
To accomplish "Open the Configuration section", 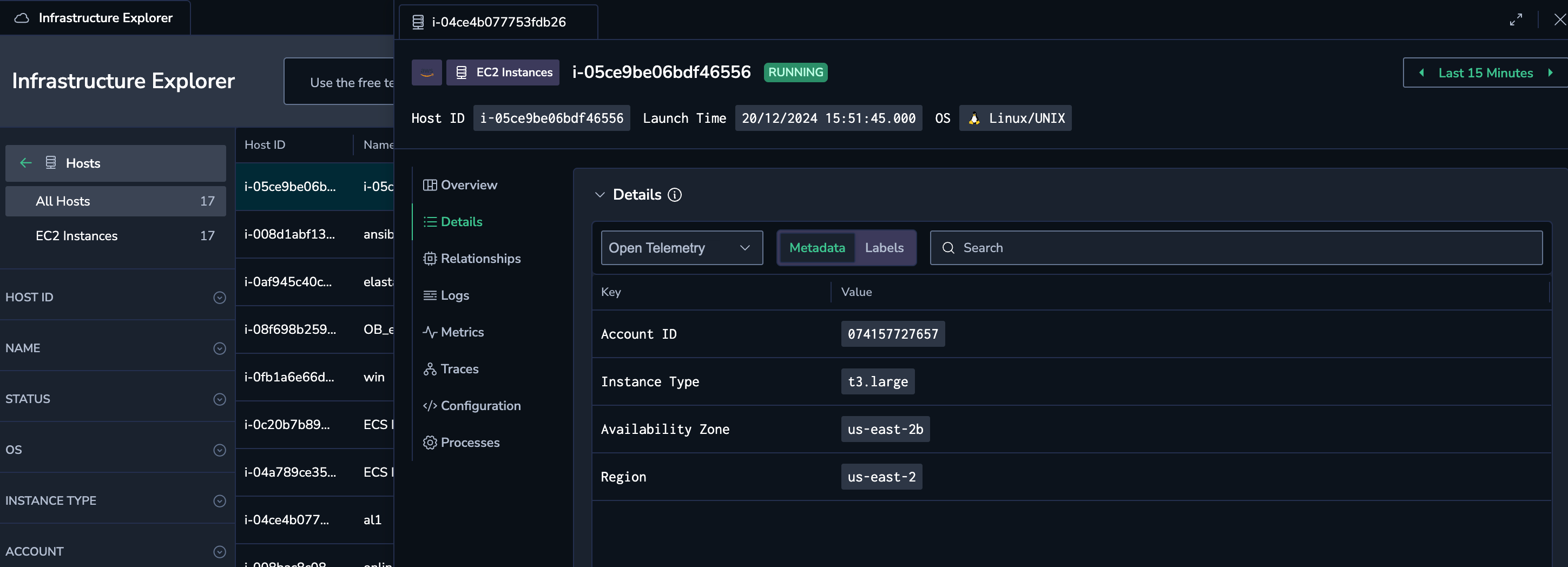I will pyautogui.click(x=472, y=406).
